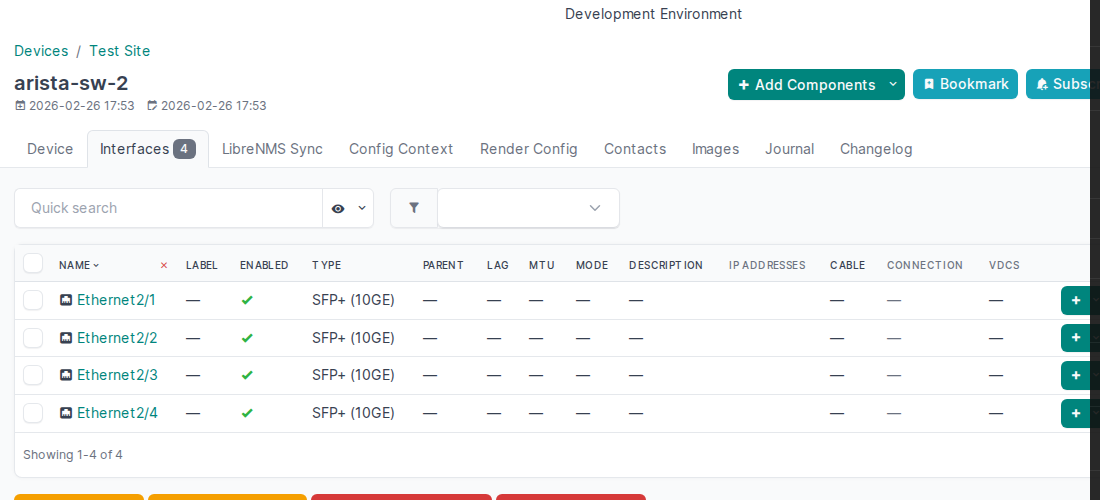
Task: Click the filter funnel icon
Action: tap(414, 208)
